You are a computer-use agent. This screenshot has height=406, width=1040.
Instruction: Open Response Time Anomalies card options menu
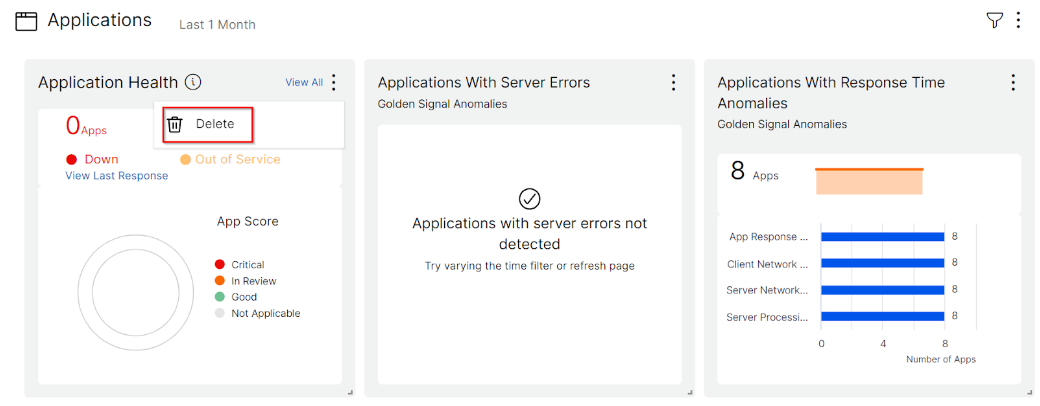point(1013,82)
